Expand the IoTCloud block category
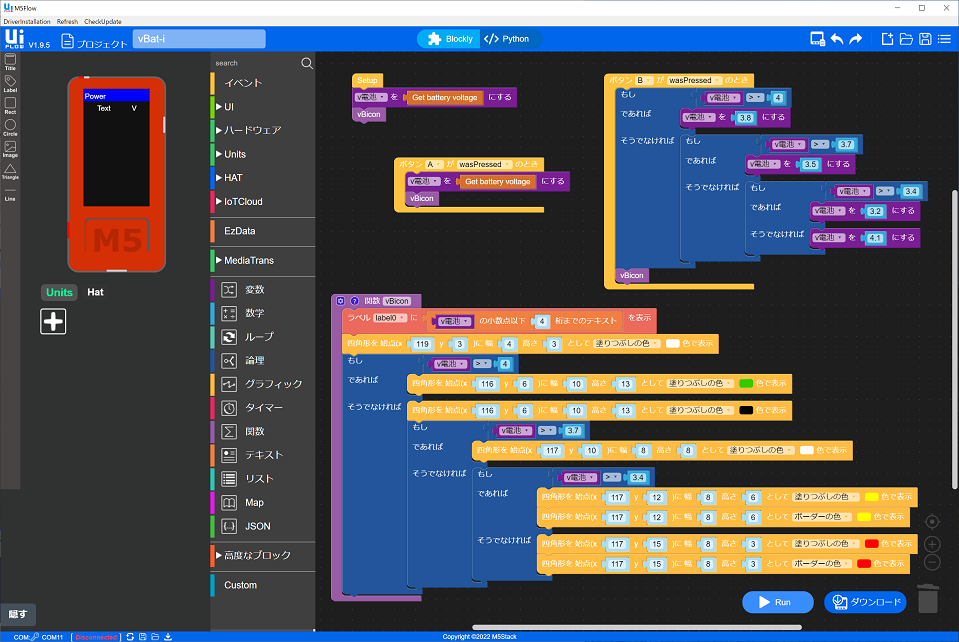The height and width of the screenshot is (642, 959). pyautogui.click(x=263, y=201)
